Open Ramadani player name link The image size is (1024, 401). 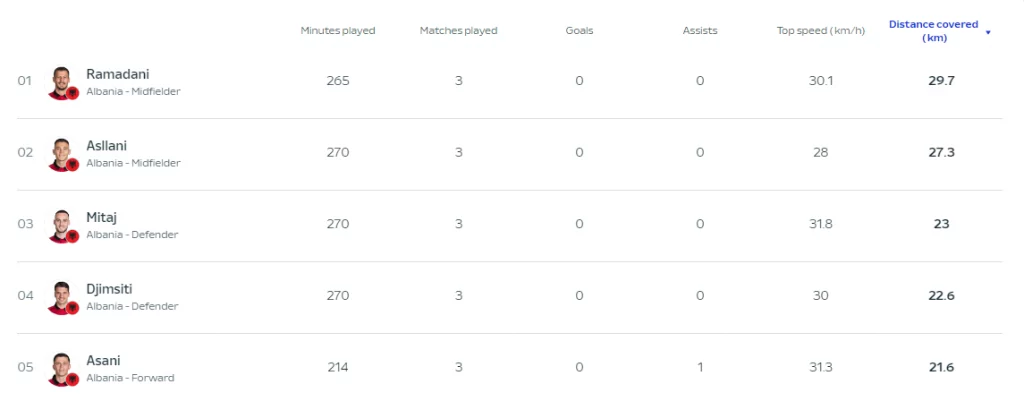118,74
